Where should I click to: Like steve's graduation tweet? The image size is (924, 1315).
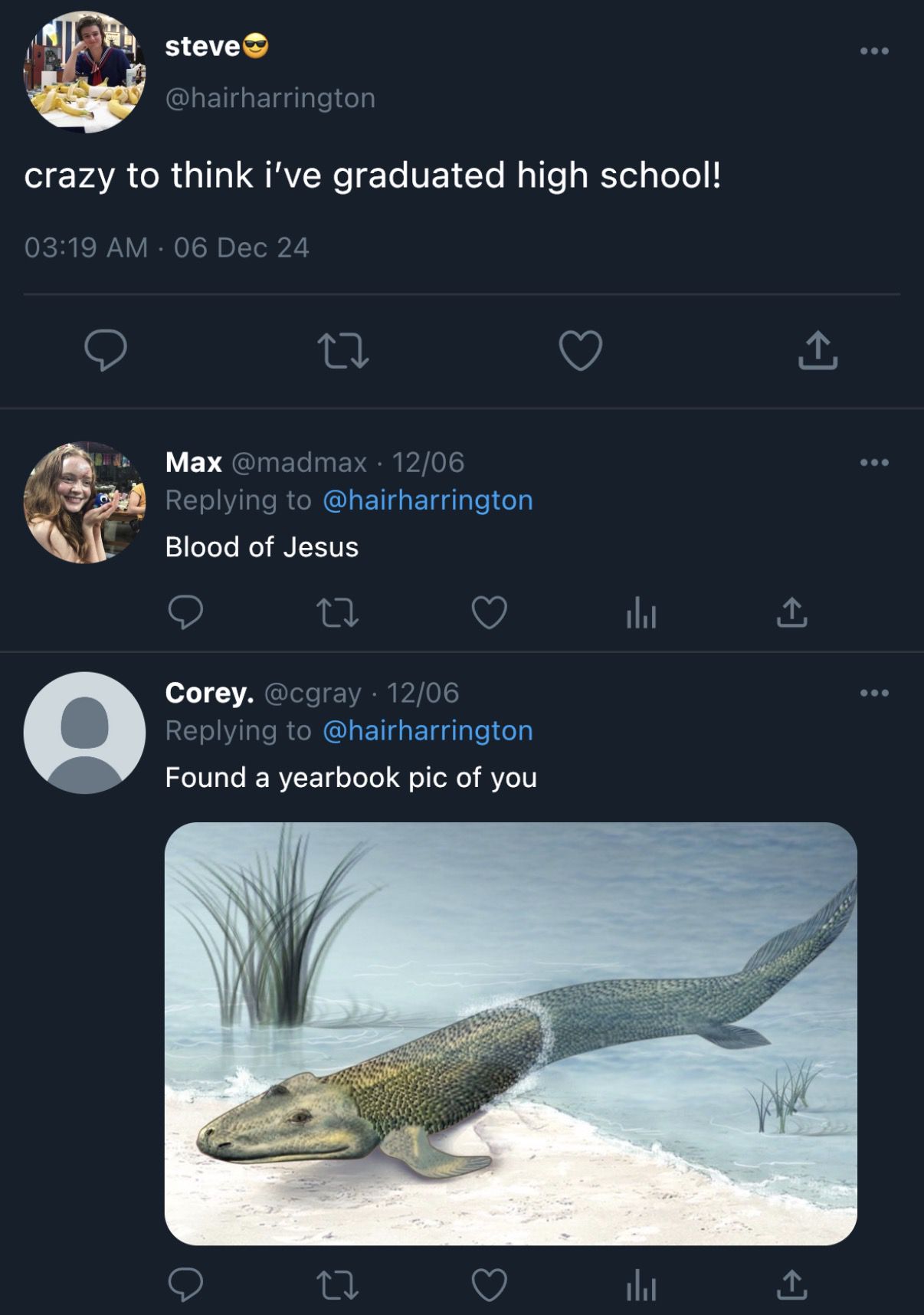pyautogui.click(x=580, y=350)
